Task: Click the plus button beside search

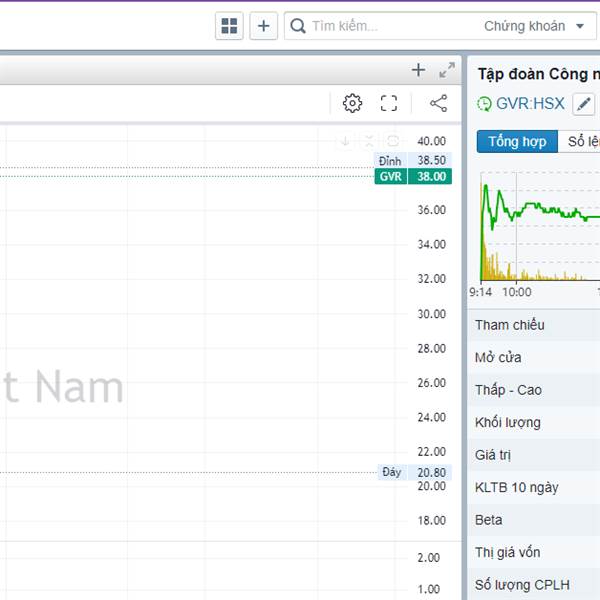Action: click(263, 26)
